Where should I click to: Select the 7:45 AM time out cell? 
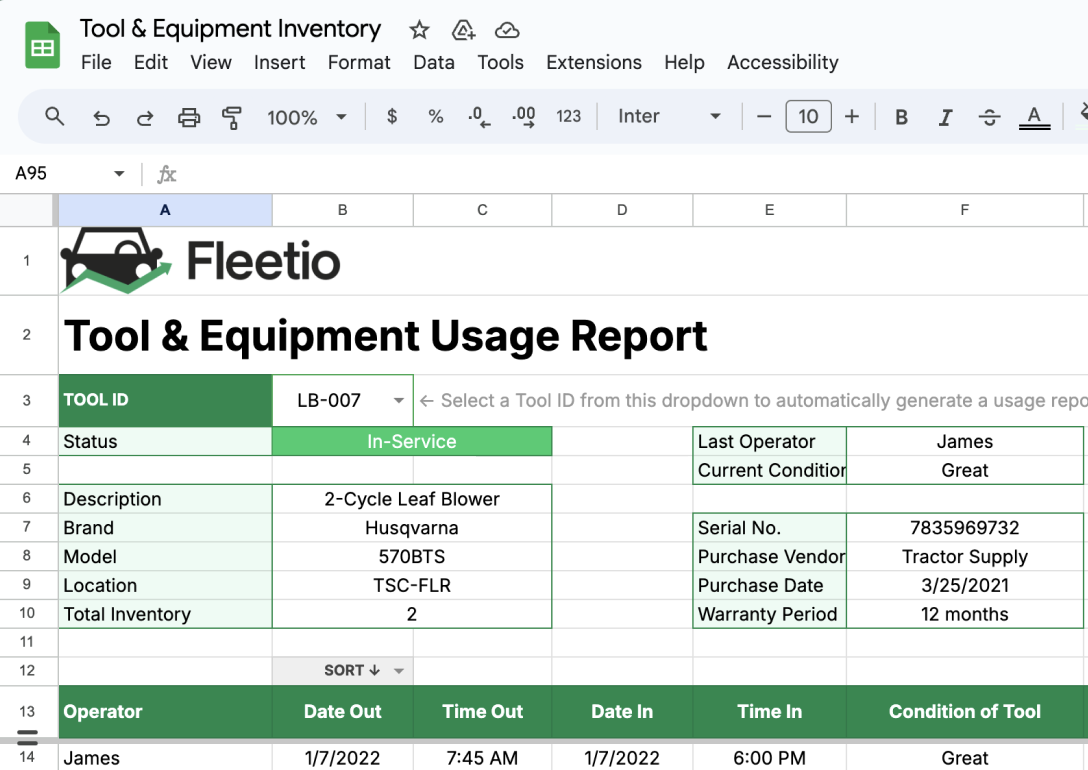482,758
